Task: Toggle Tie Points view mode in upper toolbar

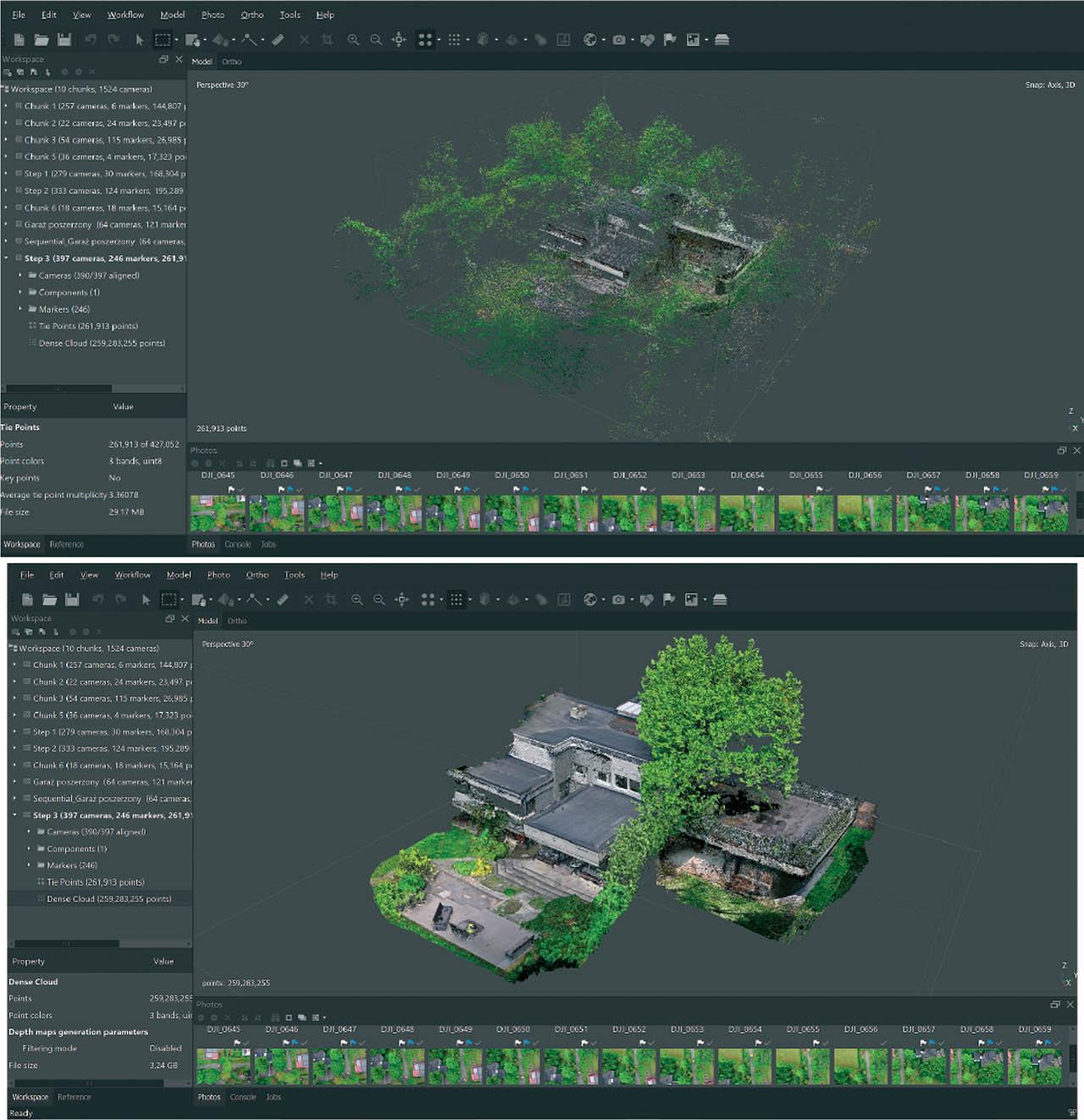Action: point(425,40)
